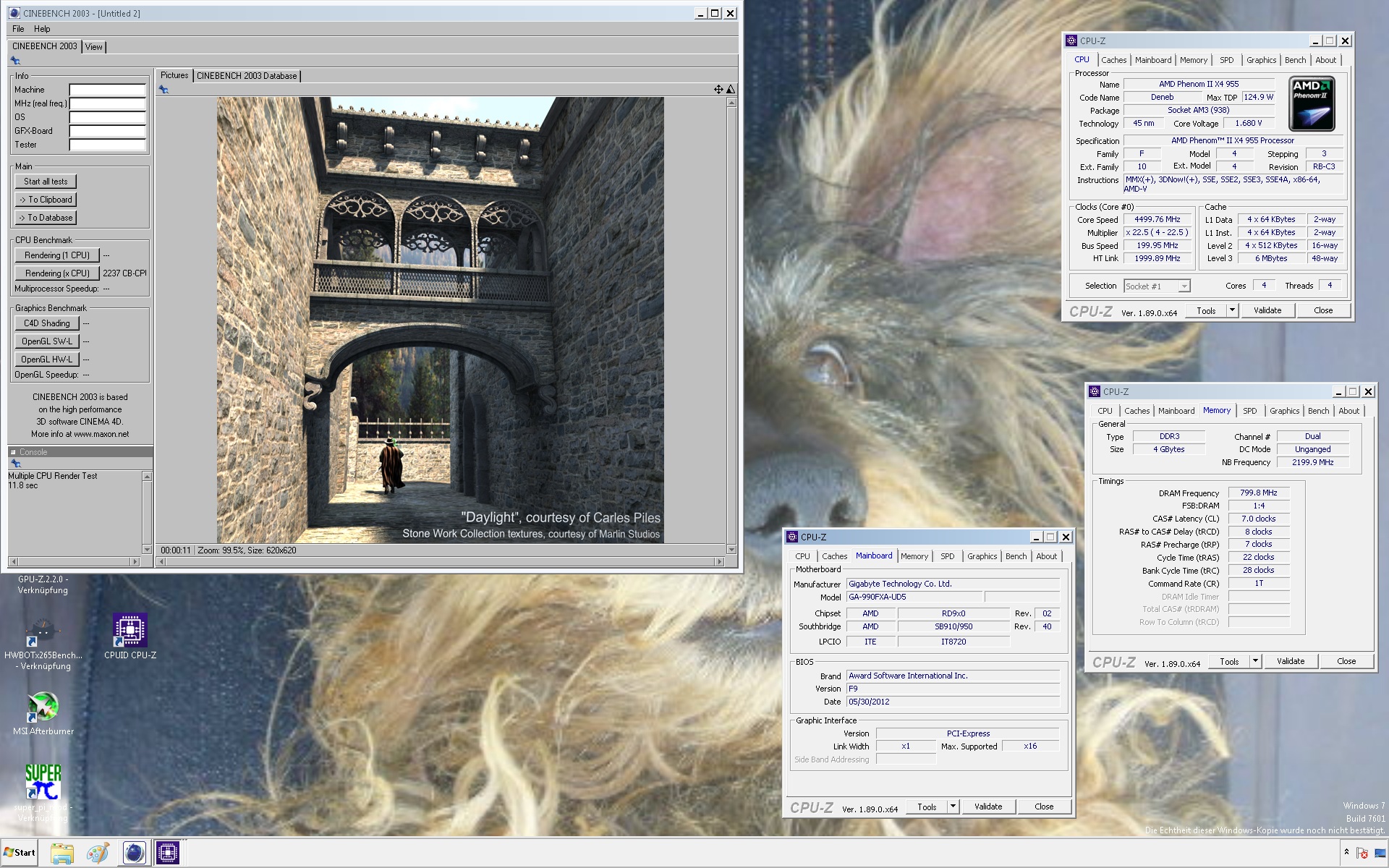Run Rendering (x CPU) benchmark

(x=57, y=273)
